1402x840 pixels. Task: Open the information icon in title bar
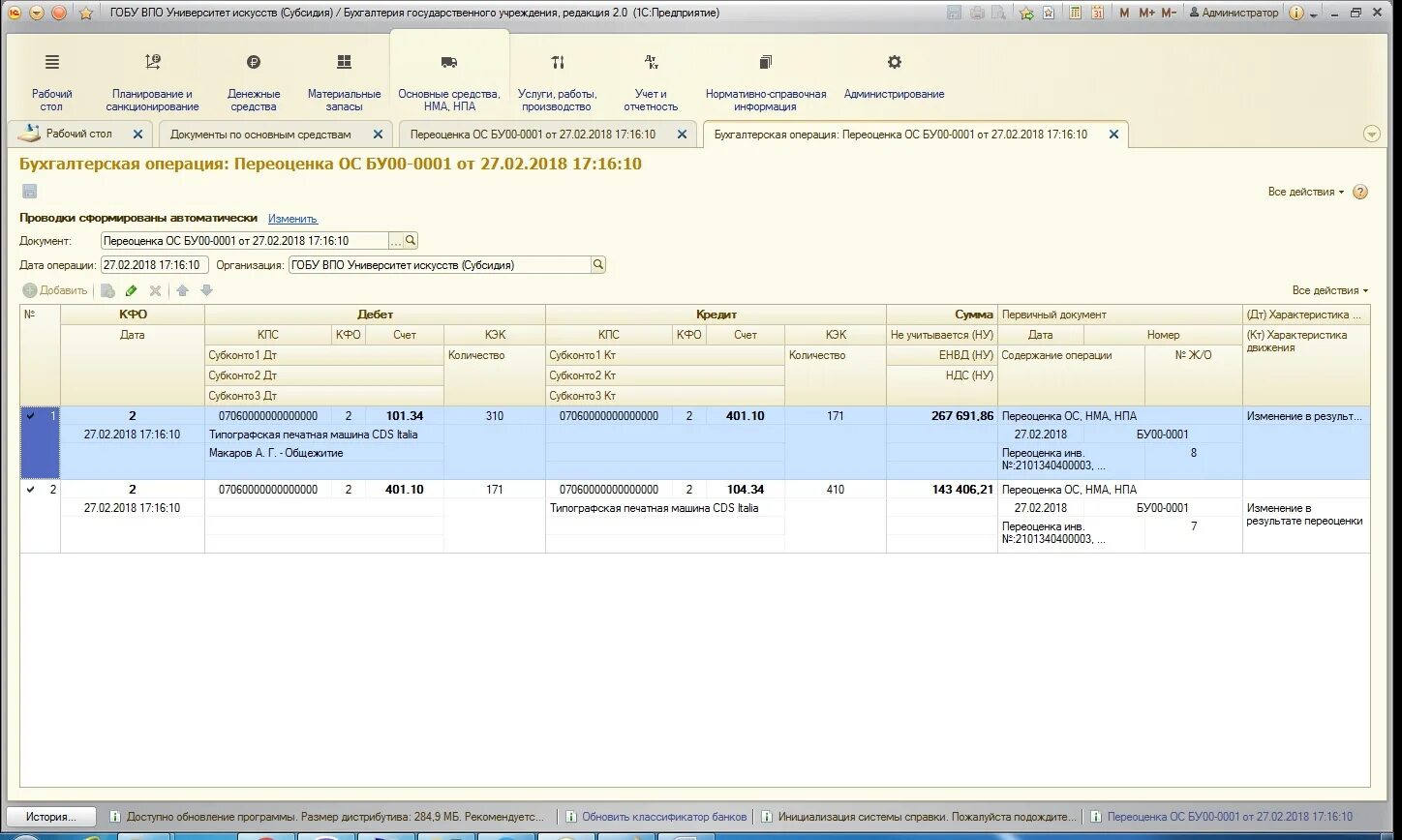(1296, 13)
